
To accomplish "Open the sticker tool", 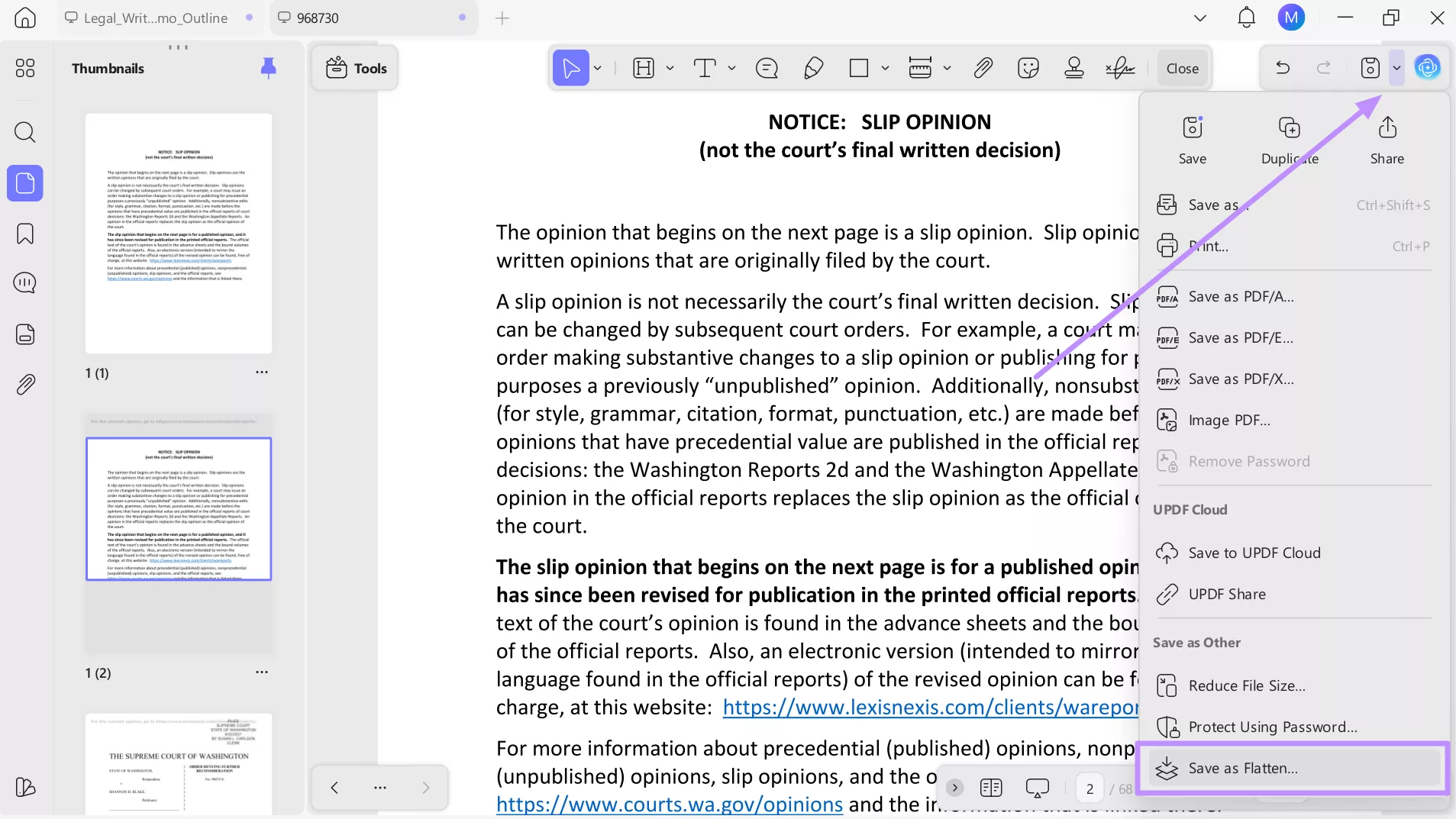I will (x=1028, y=68).
